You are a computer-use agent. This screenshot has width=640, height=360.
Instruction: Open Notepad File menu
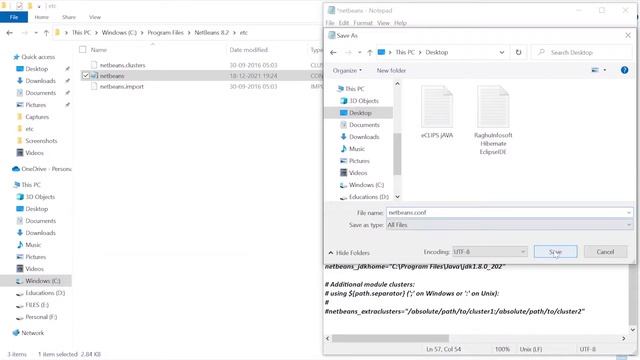click(x=330, y=23)
